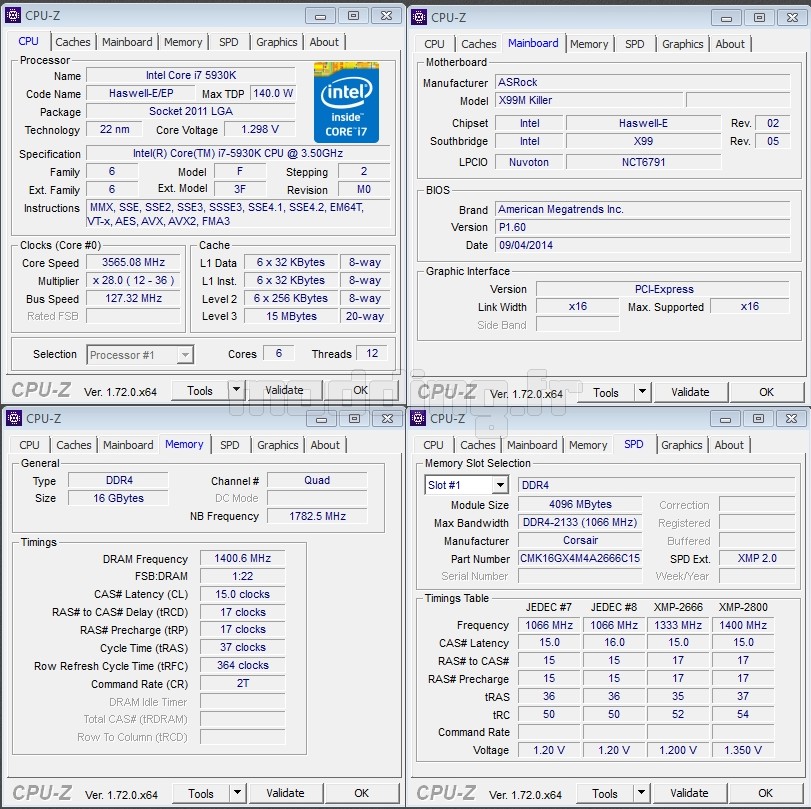Expand the Tools dropdown arrow in the Mainboard window
This screenshot has height=809, width=811.
(x=642, y=392)
